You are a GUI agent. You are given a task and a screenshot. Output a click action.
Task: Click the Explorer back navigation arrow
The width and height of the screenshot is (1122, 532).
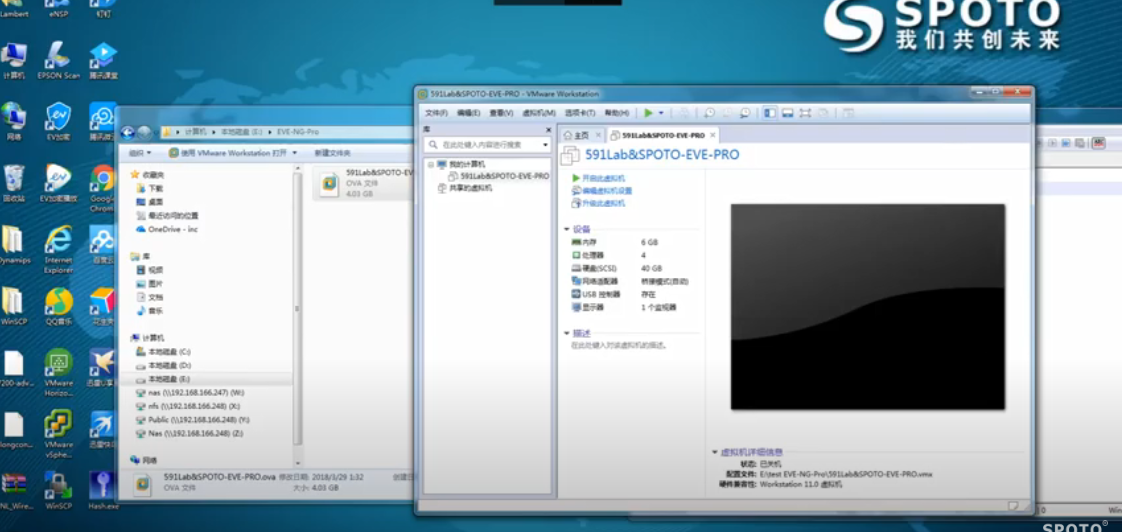tap(127, 132)
